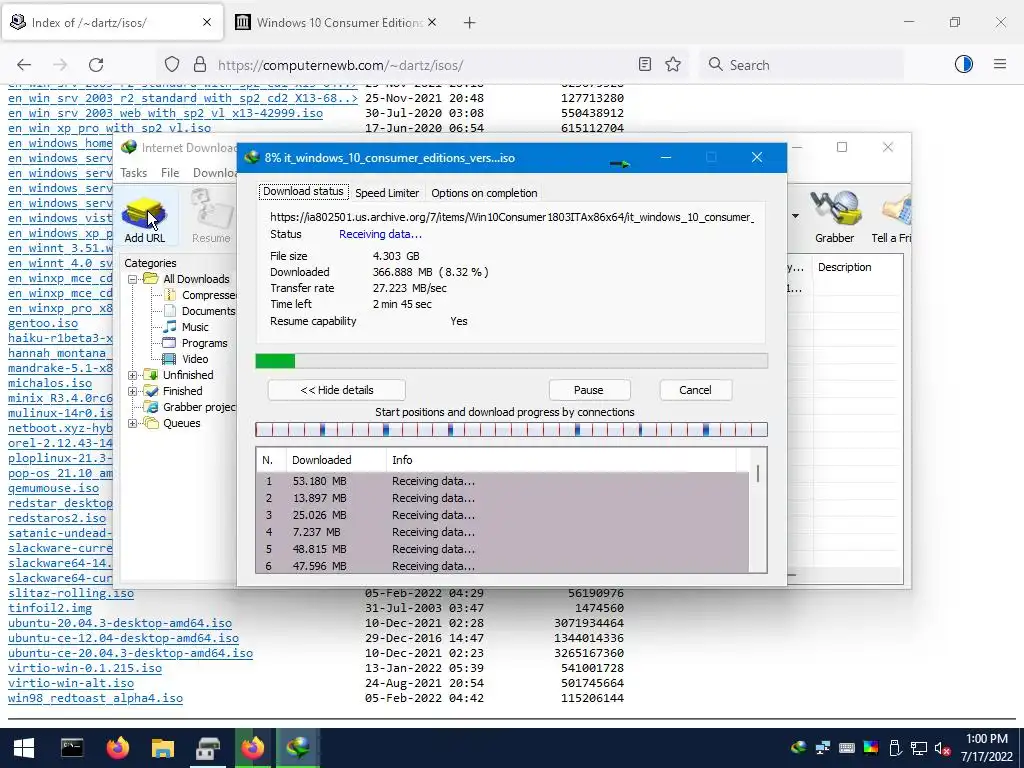Open en_win_xp_pro_with_sp2_vl.iso link
Viewport: 1024px width, 768px height.
pyautogui.click(x=110, y=128)
